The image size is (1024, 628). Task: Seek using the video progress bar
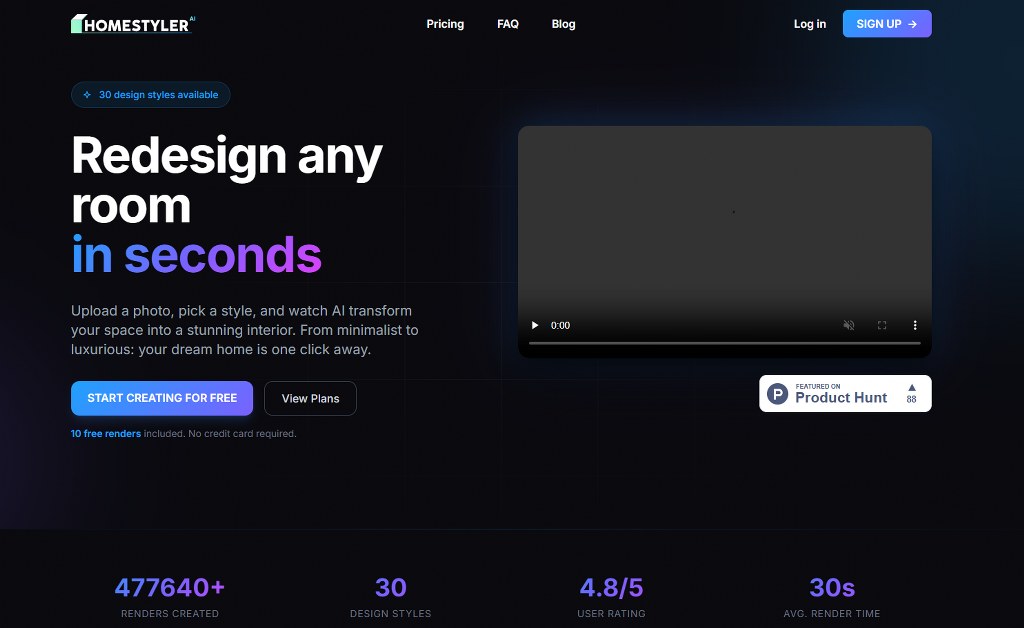pyautogui.click(x=724, y=343)
